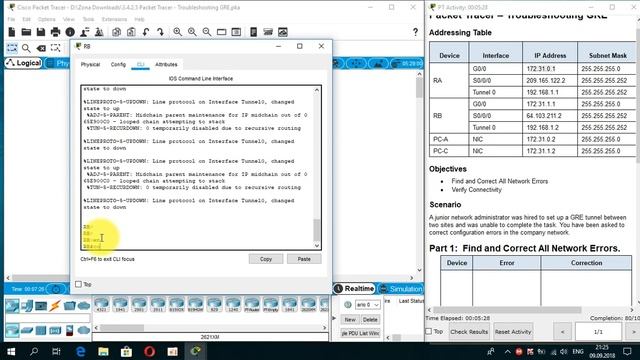Click the Paste toolbar icon
The image size is (640, 360).
click(131, 32)
